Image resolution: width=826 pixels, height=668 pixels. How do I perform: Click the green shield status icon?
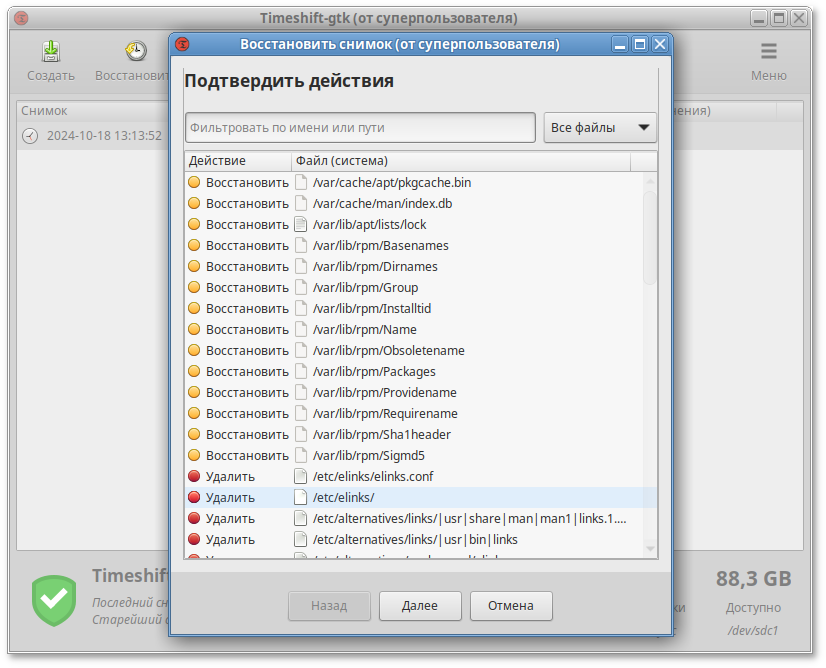(53, 600)
